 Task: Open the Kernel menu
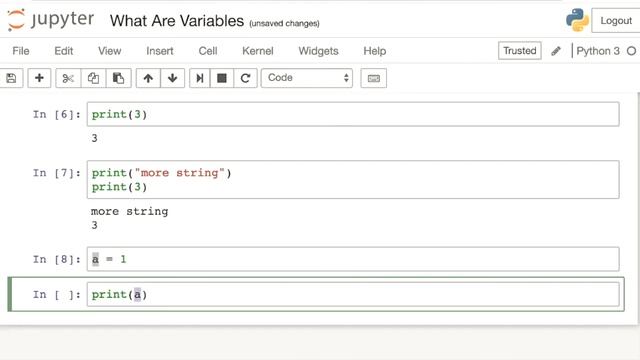tap(258, 51)
